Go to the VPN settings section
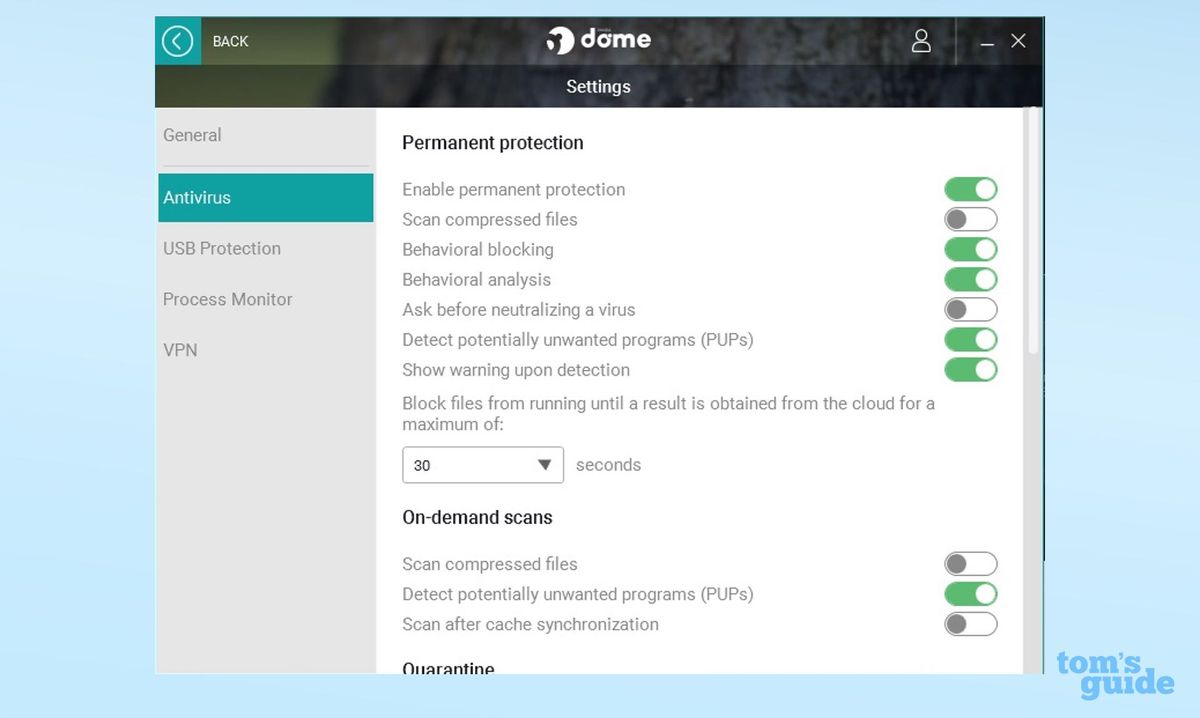 (x=180, y=350)
